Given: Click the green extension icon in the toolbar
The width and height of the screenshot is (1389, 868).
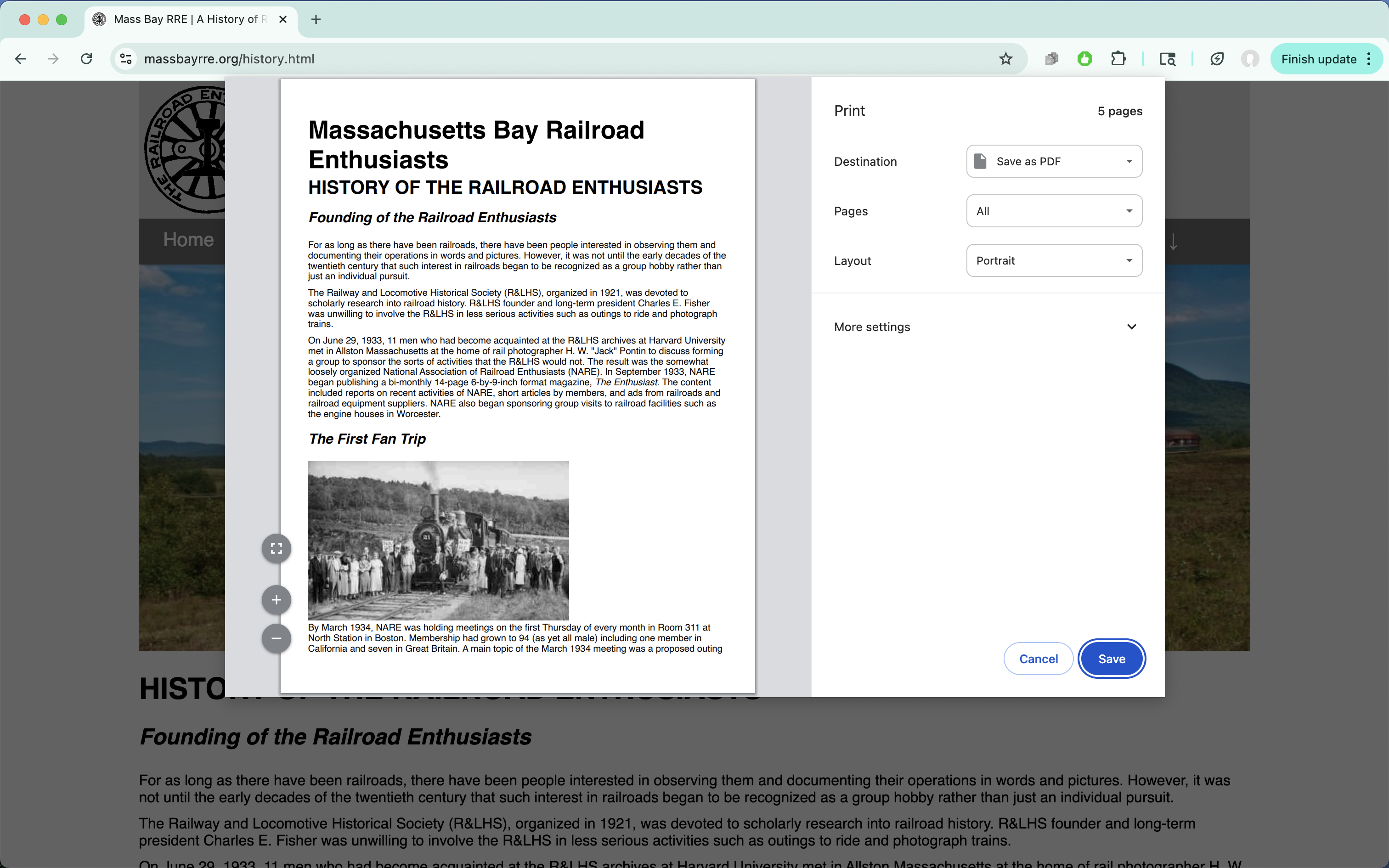Looking at the screenshot, I should point(1085,59).
